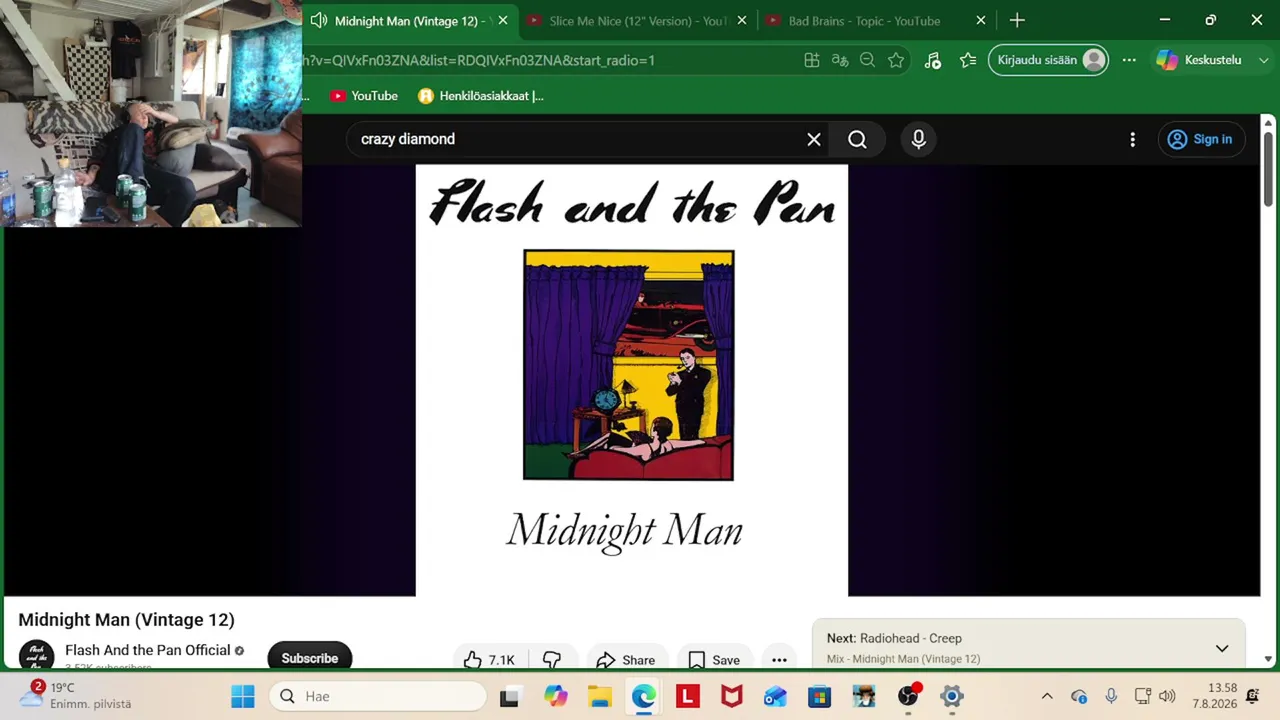This screenshot has height=720, width=1280.
Task: Open the browser favorites list icon
Action: [967, 60]
